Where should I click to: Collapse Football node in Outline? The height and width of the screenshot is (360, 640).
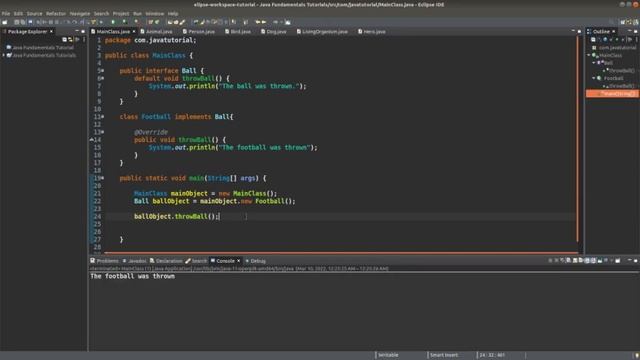[594, 78]
